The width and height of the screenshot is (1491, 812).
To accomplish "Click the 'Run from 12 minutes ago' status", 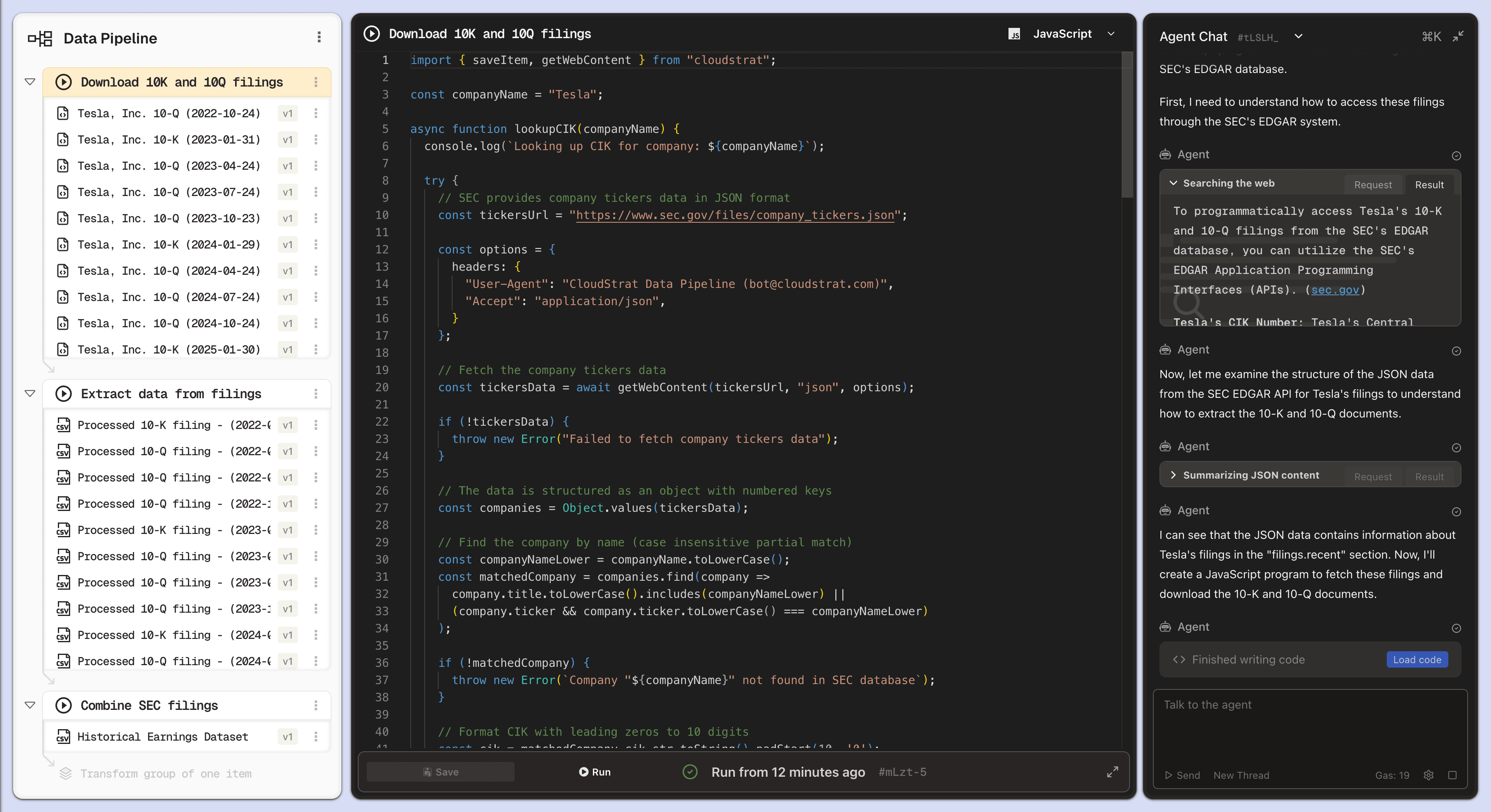I will [788, 772].
